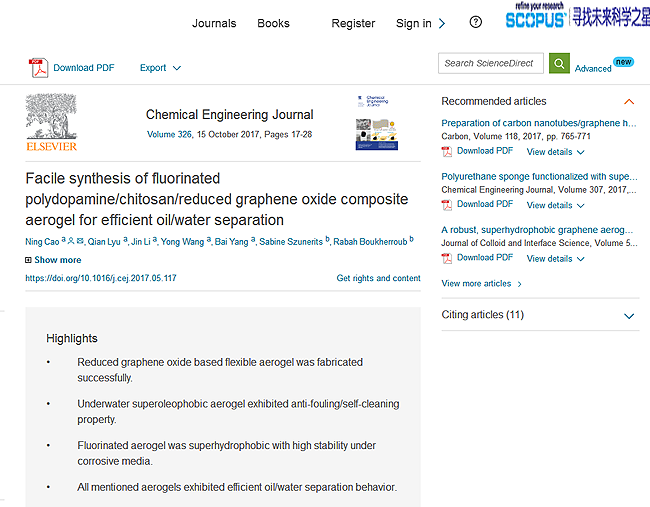Click the Register link

(x=353, y=23)
